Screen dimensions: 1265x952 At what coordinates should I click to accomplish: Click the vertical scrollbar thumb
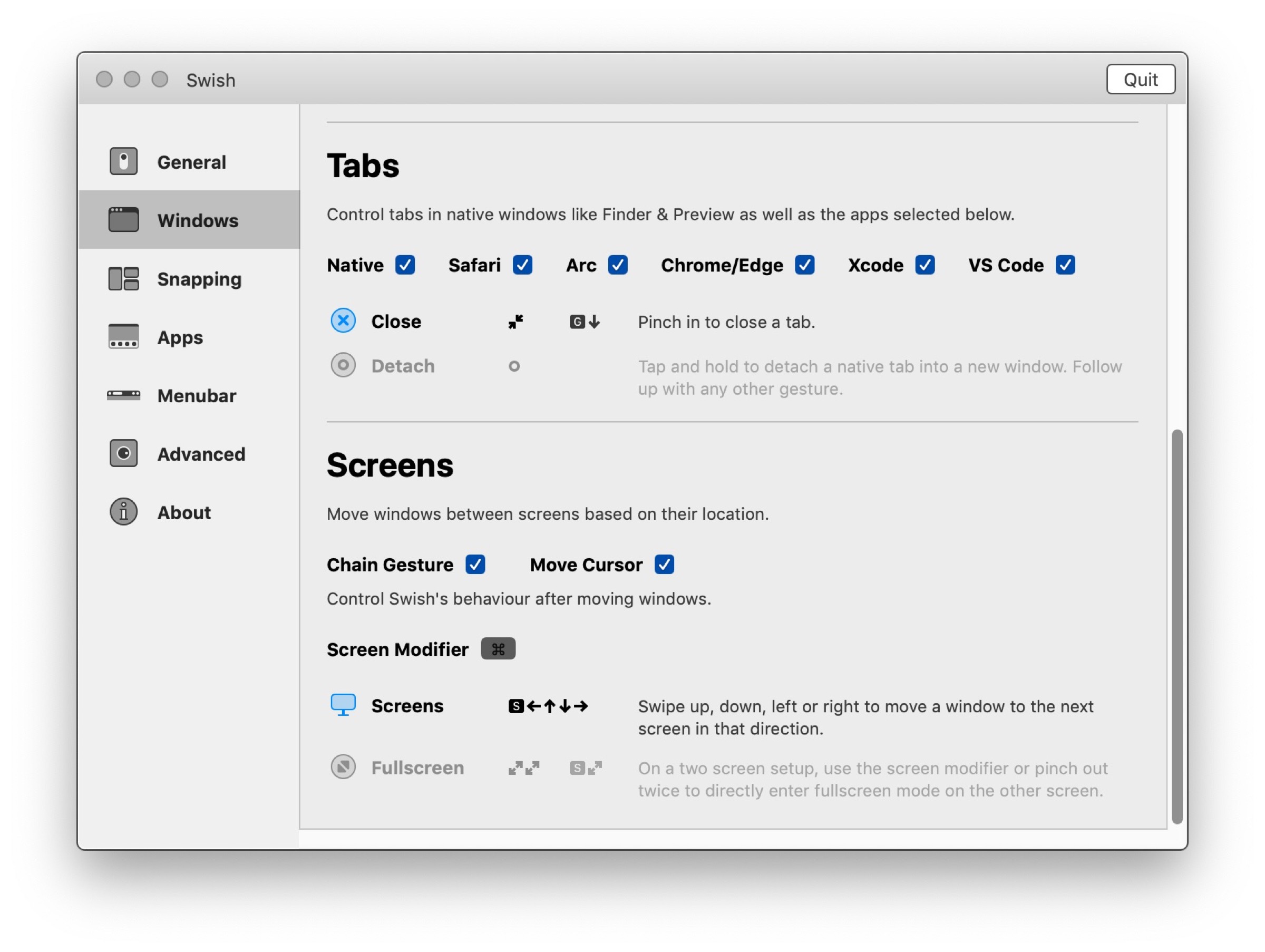[1176, 626]
